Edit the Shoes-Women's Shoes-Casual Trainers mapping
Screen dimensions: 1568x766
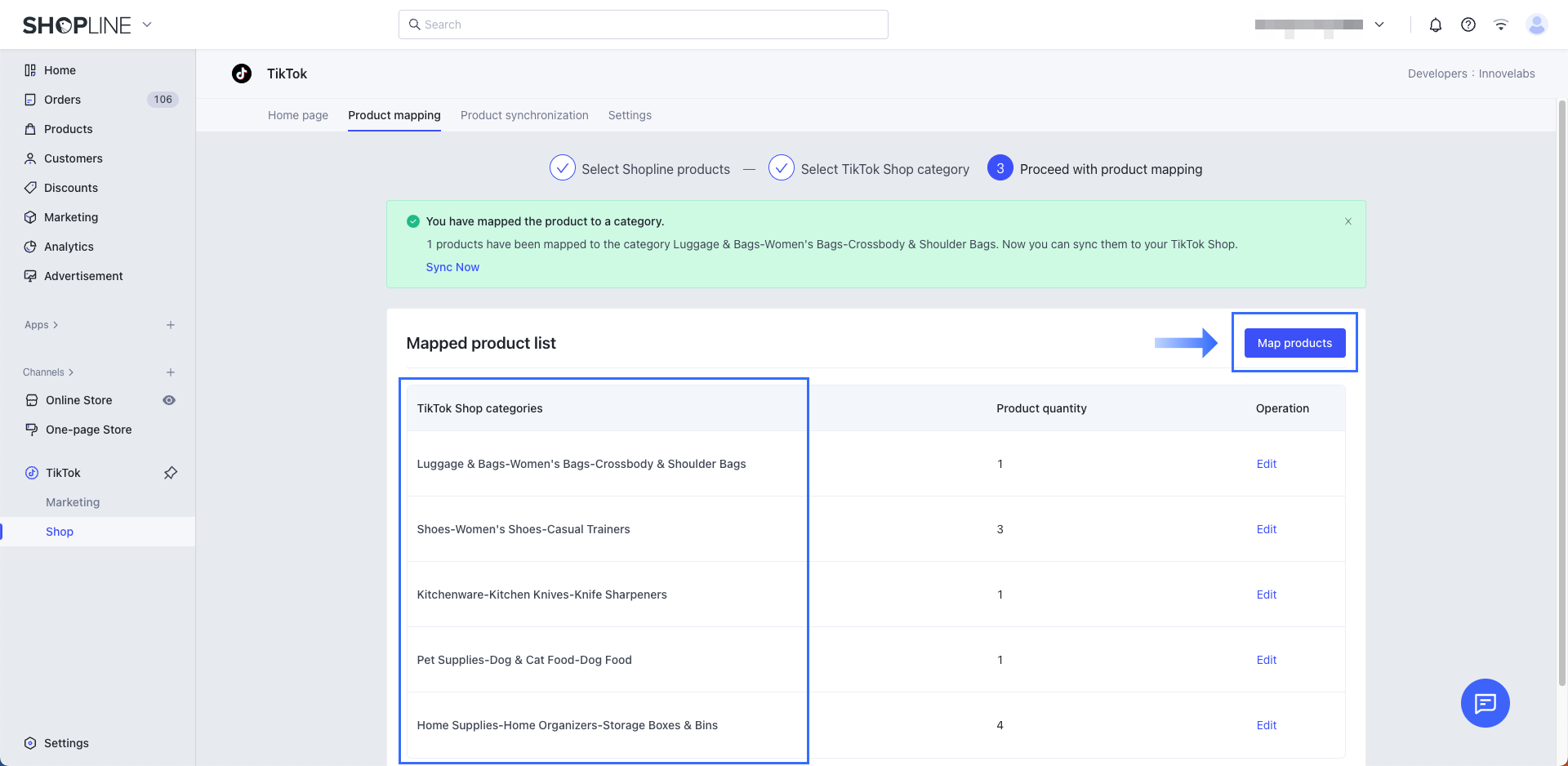coord(1266,529)
